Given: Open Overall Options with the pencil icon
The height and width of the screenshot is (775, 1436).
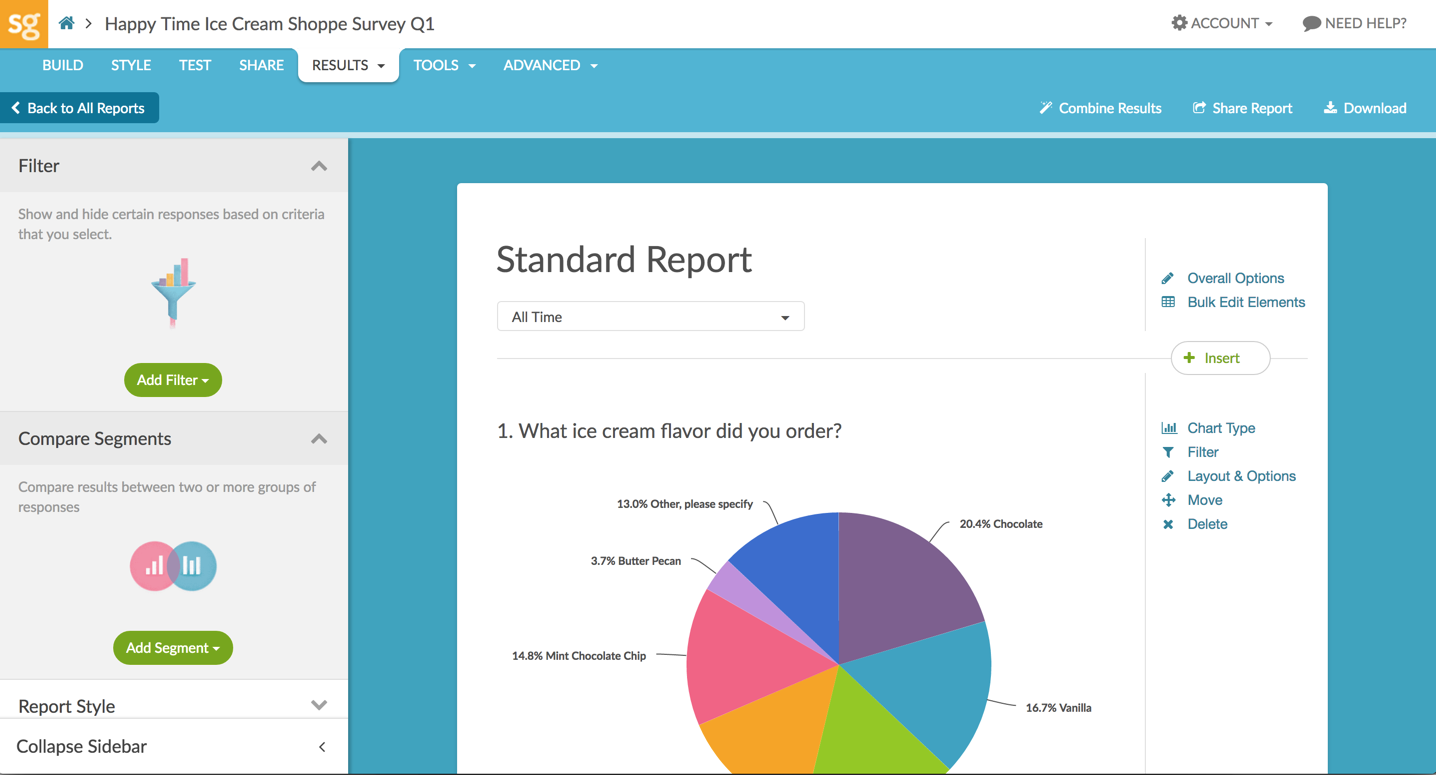Looking at the screenshot, I should (x=1168, y=278).
